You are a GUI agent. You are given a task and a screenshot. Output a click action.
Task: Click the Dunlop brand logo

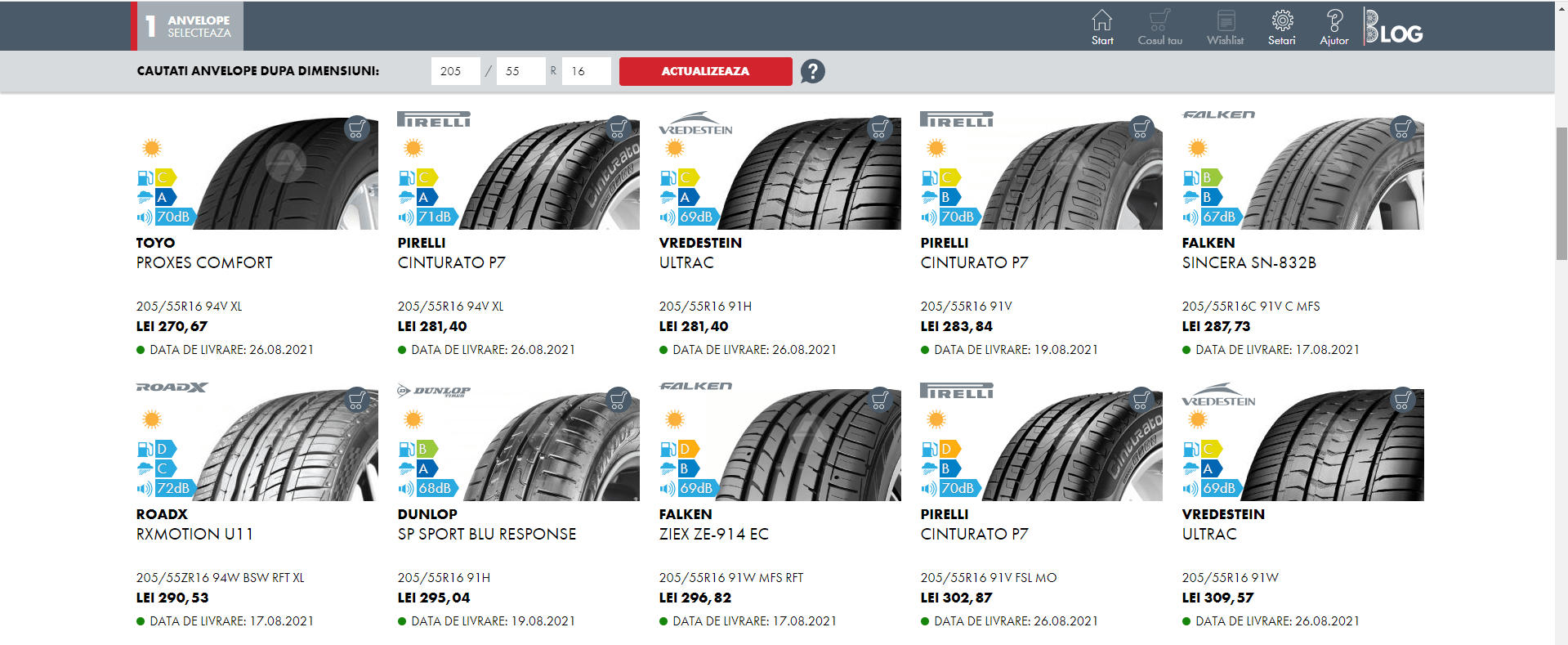pyautogui.click(x=434, y=391)
